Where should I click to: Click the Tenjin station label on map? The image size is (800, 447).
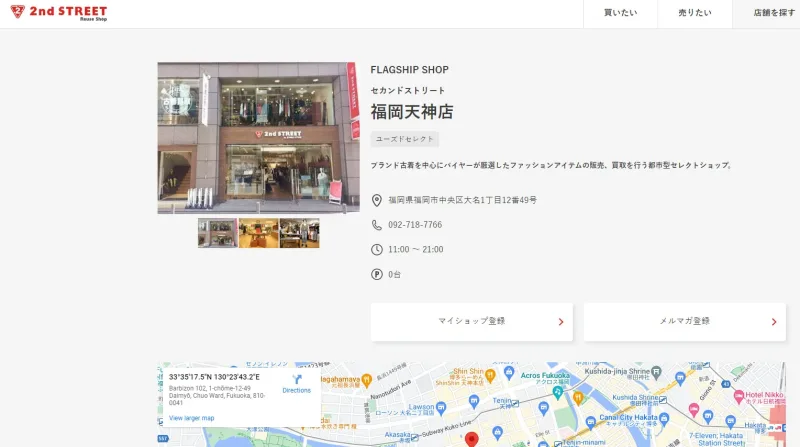point(502,403)
